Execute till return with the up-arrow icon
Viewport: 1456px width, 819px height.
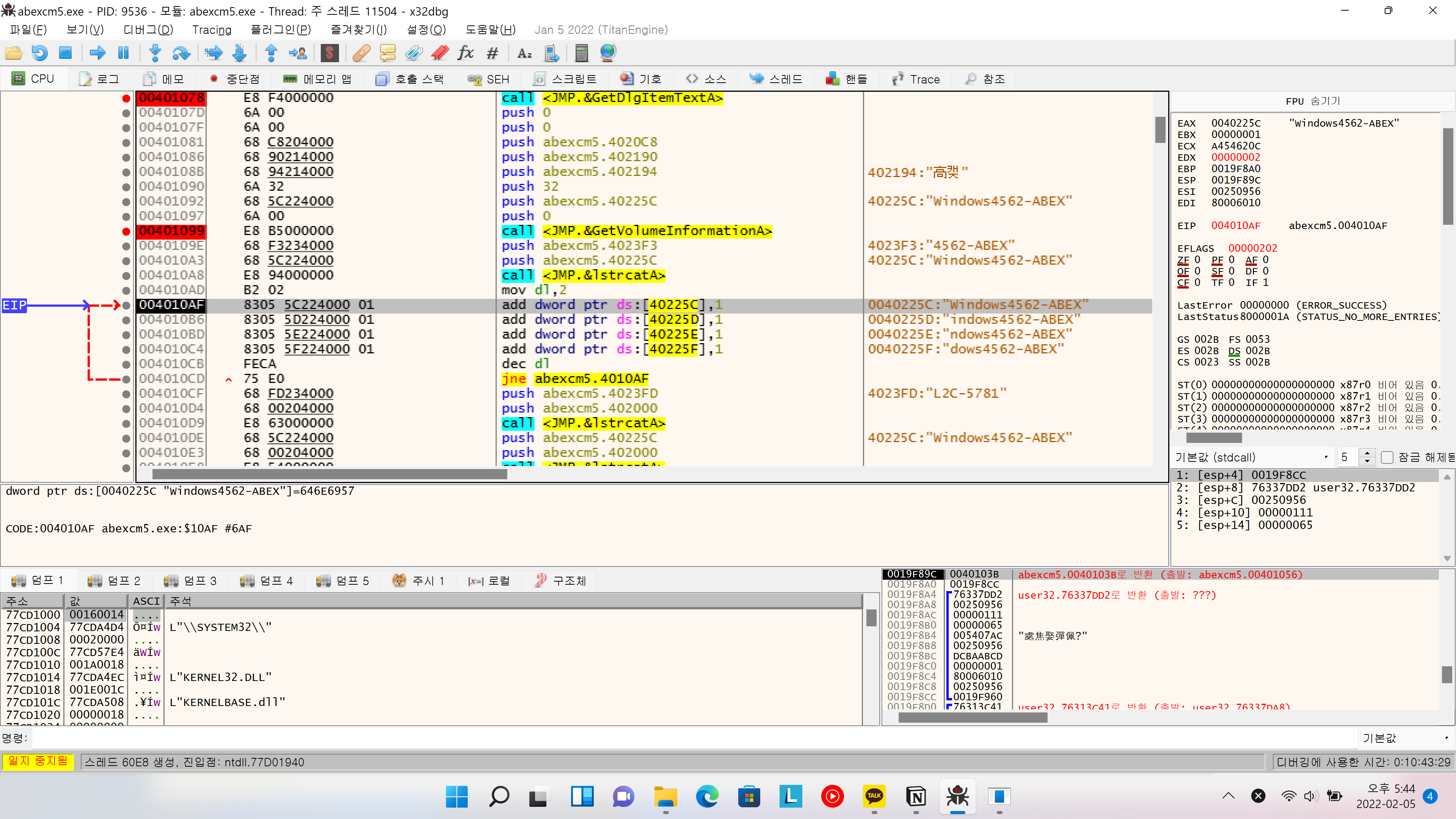point(271,53)
